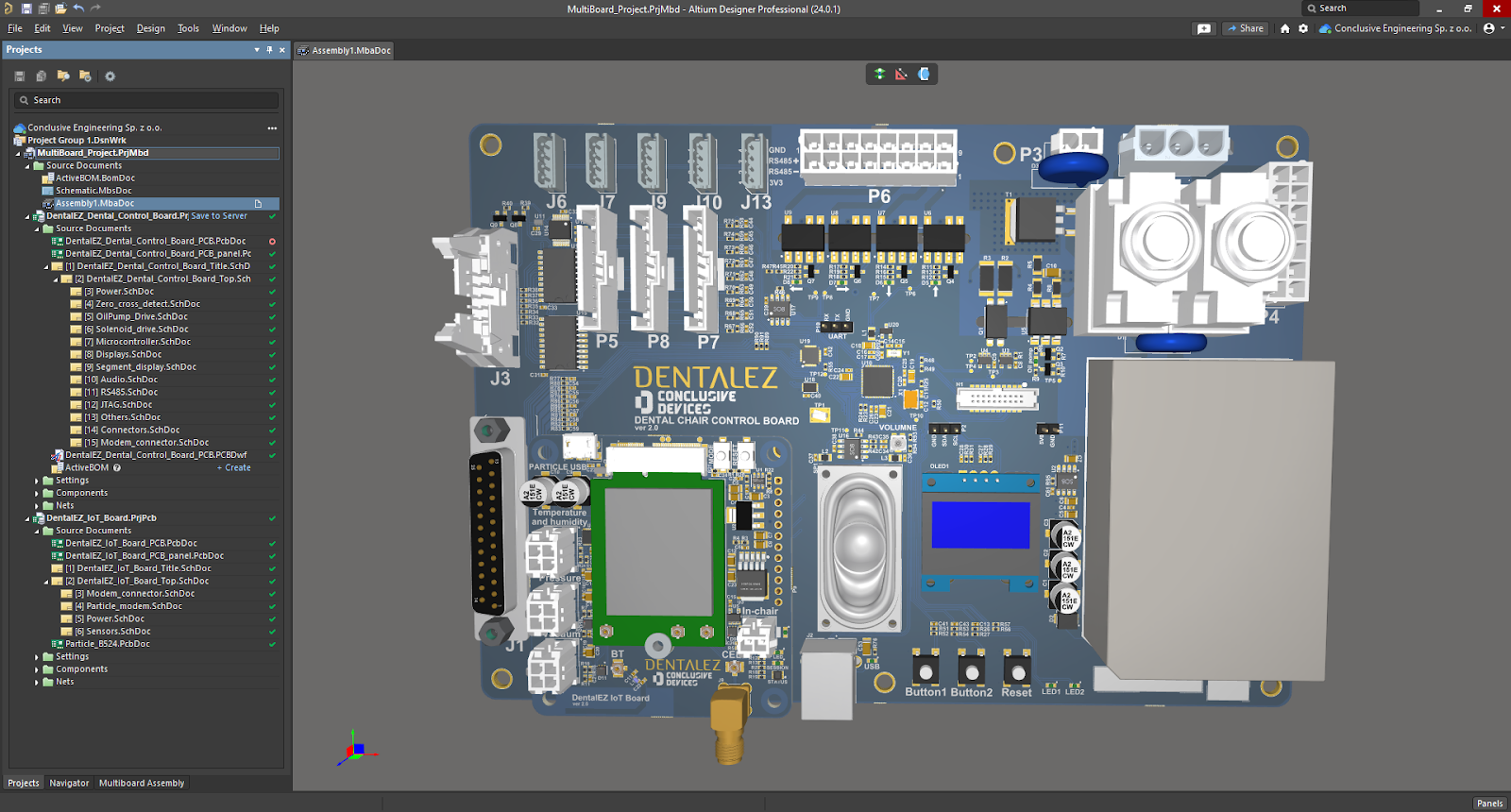Click the Share button
This screenshot has width=1511, height=812.
pos(1246,28)
